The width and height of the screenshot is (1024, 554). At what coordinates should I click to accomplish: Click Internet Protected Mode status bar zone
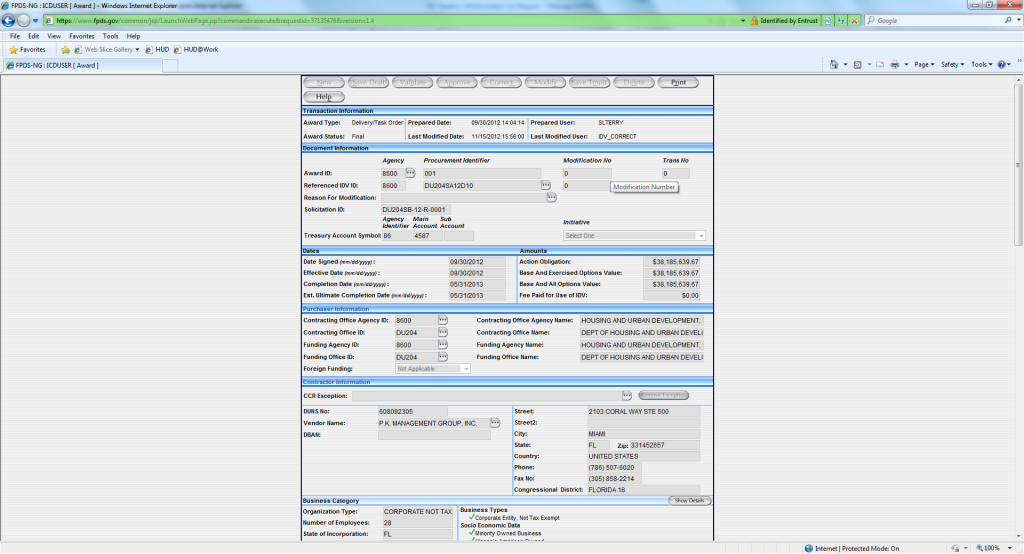tap(852, 548)
